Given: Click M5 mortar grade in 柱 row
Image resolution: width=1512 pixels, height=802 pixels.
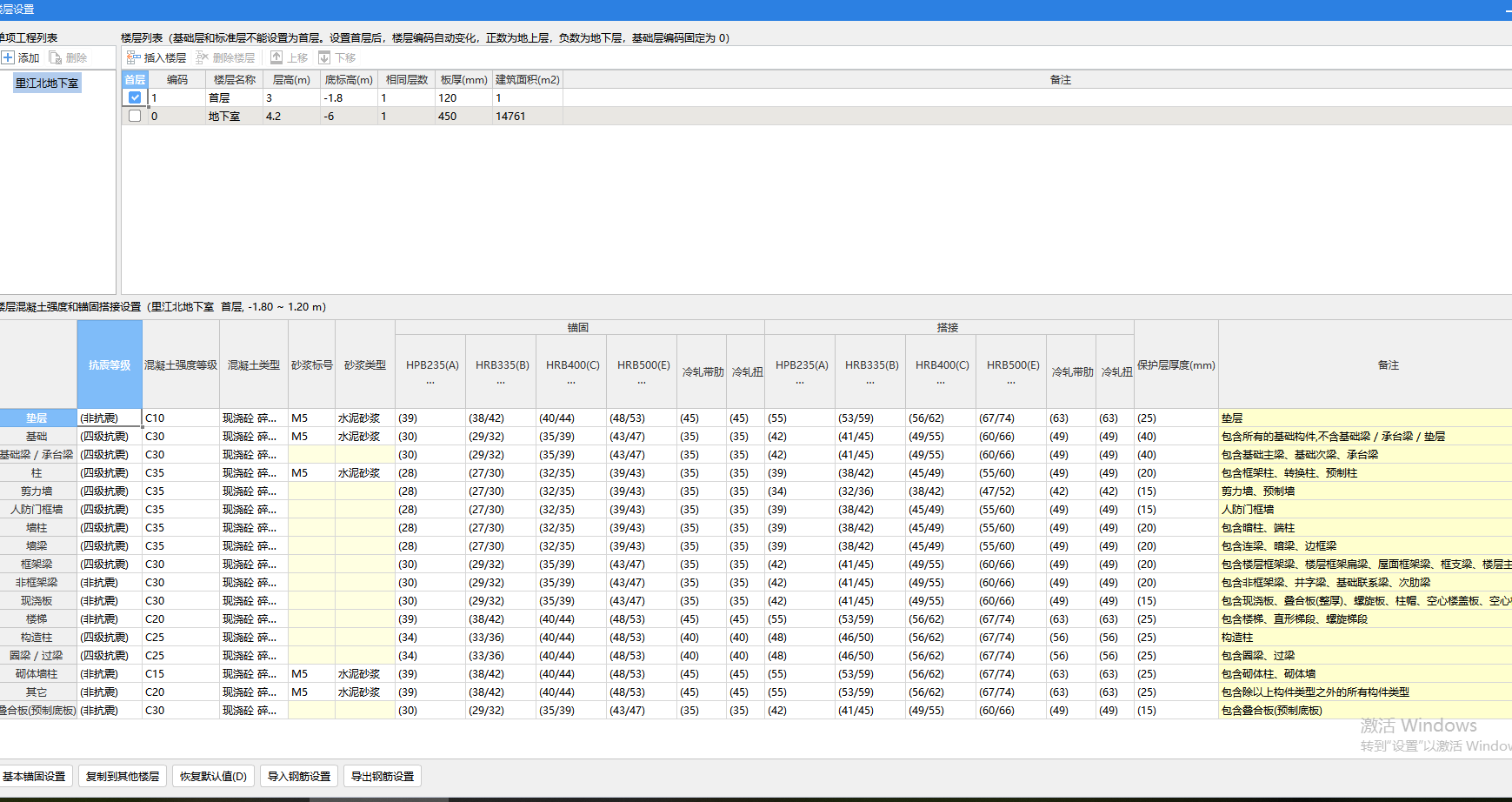Looking at the screenshot, I should [311, 473].
